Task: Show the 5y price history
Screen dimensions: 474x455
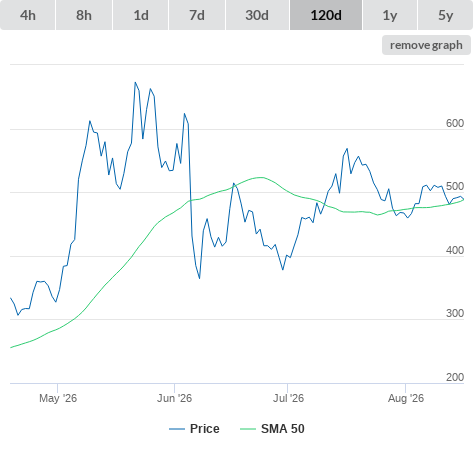Action: 445,15
